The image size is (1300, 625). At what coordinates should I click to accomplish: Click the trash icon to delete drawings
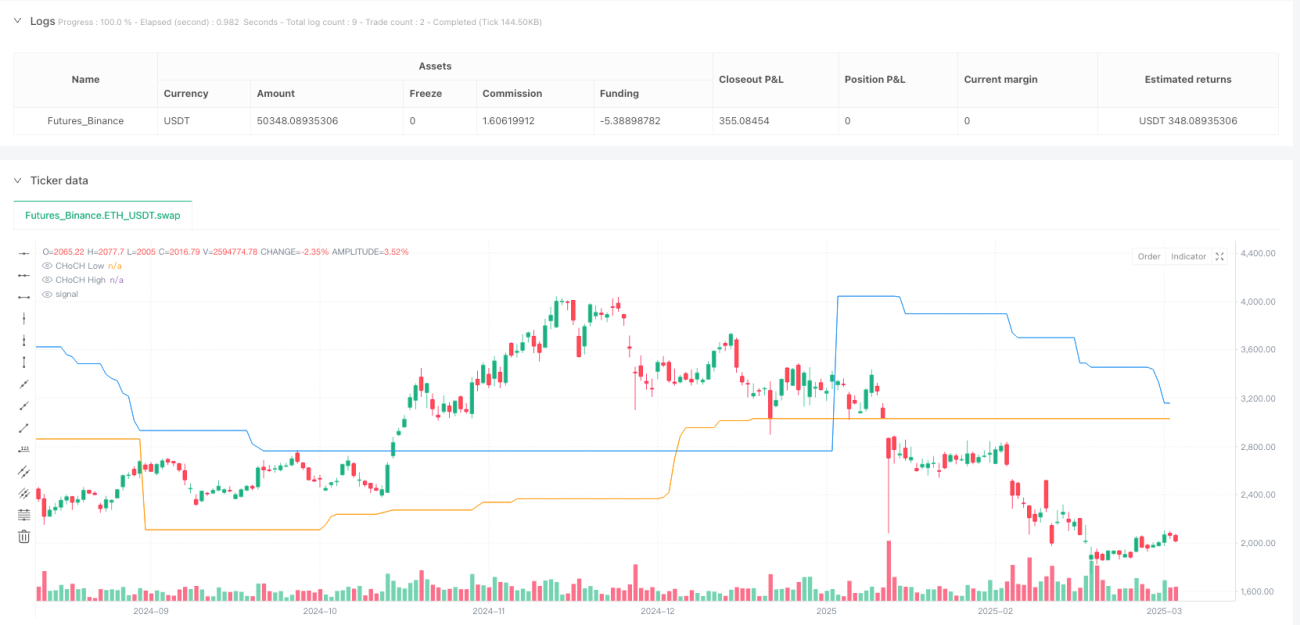point(25,537)
